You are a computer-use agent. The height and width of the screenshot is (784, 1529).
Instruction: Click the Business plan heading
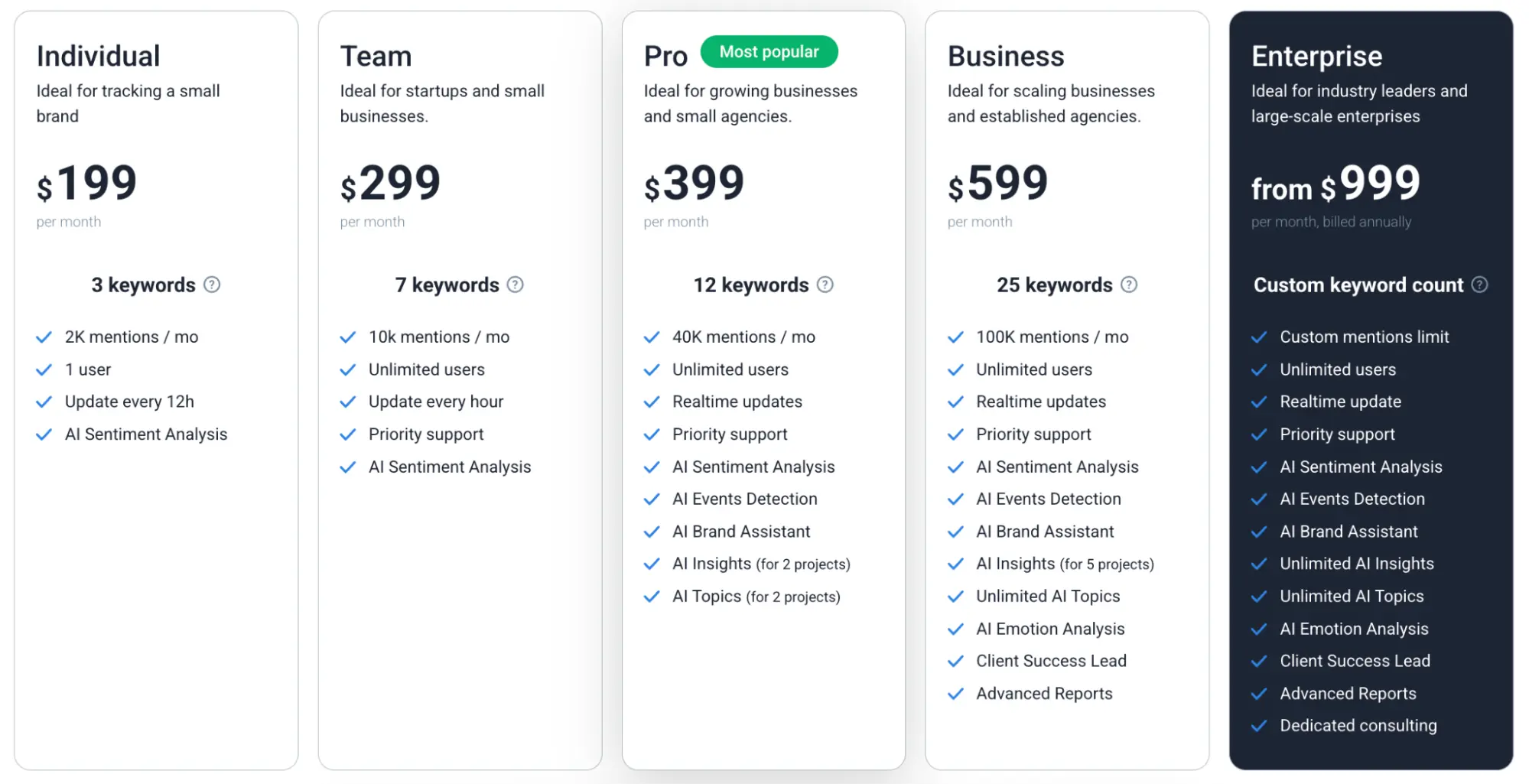(1005, 55)
